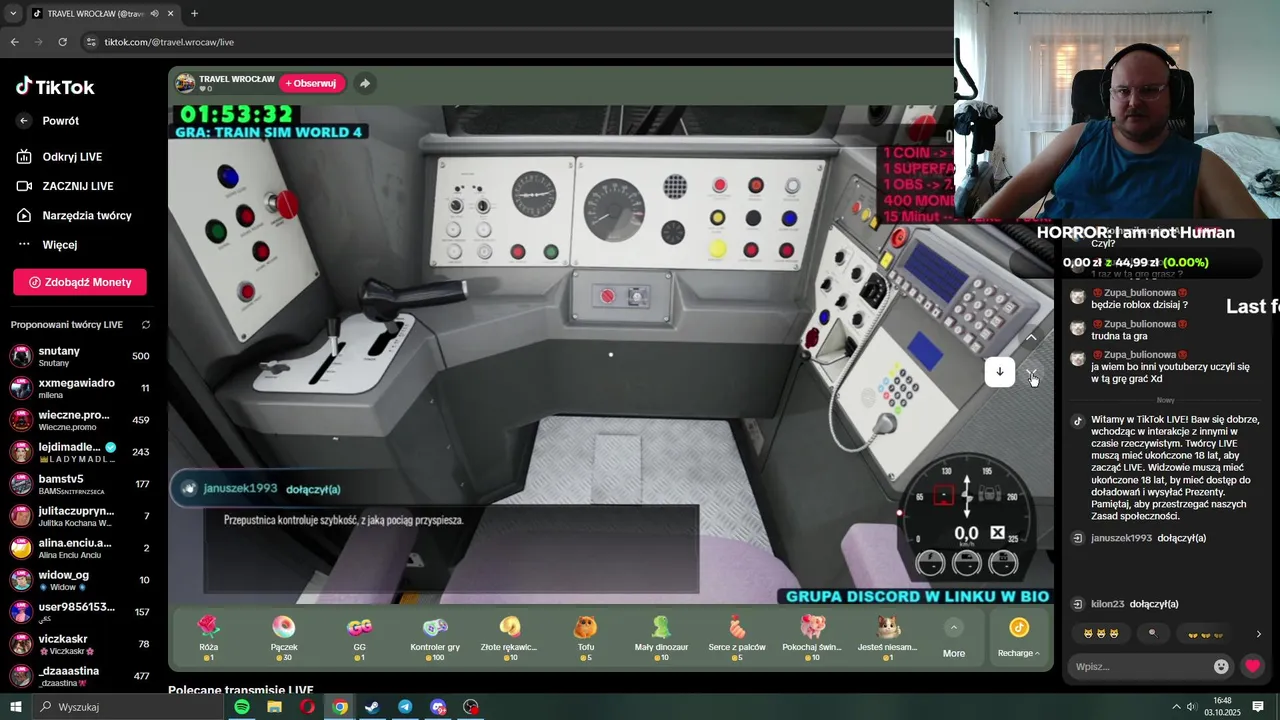Image resolution: width=1280 pixels, height=720 pixels.
Task: Click januszek1993 in chat join notice
Action: [1122, 538]
